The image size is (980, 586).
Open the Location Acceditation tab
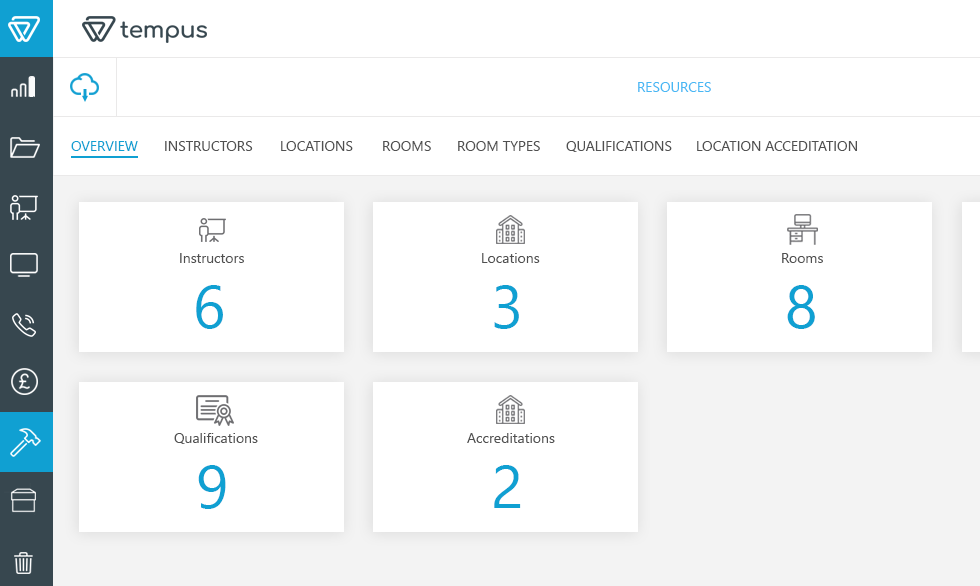(x=777, y=146)
